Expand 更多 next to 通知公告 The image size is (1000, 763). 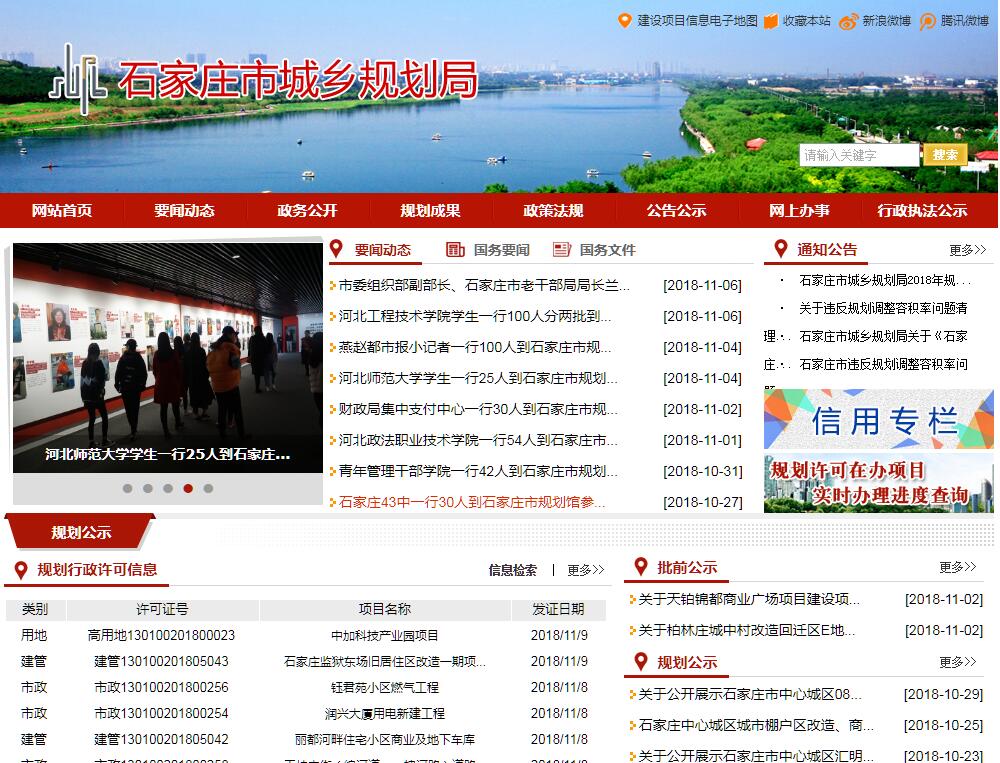tap(967, 250)
